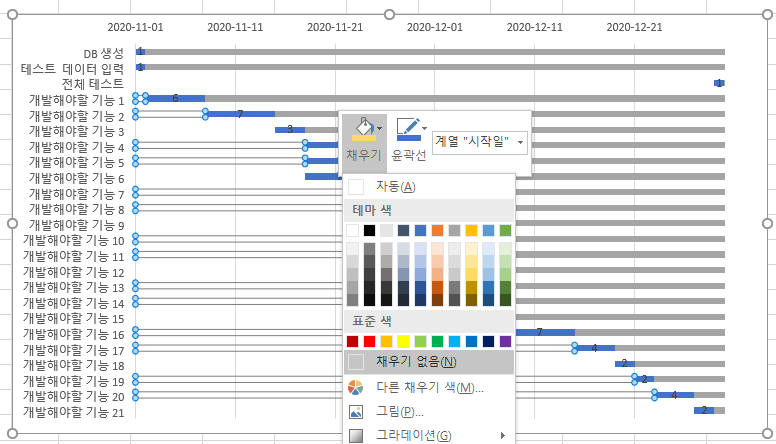The image size is (776, 444).
Task: Click the 채우기 paint bucket icon
Action: coord(364,129)
